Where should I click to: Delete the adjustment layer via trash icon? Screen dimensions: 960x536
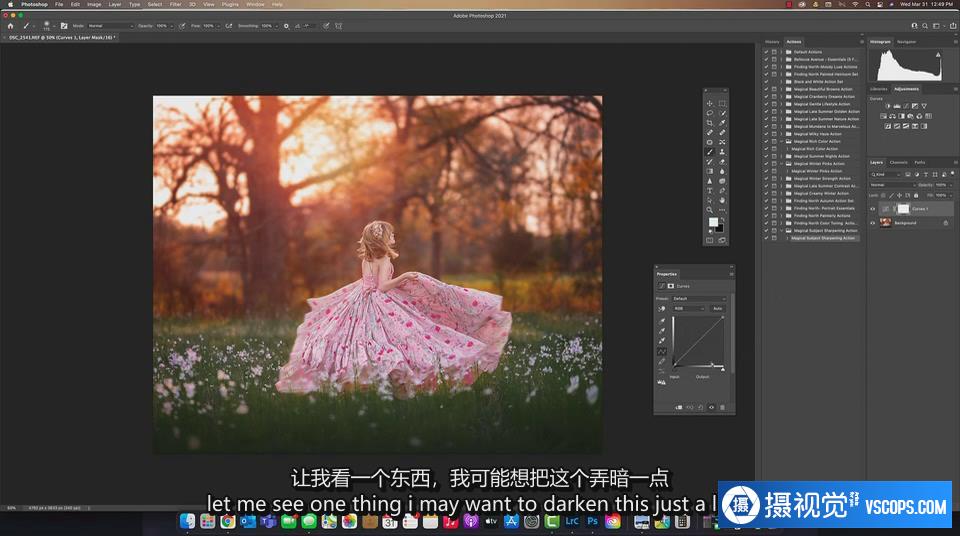(x=722, y=407)
